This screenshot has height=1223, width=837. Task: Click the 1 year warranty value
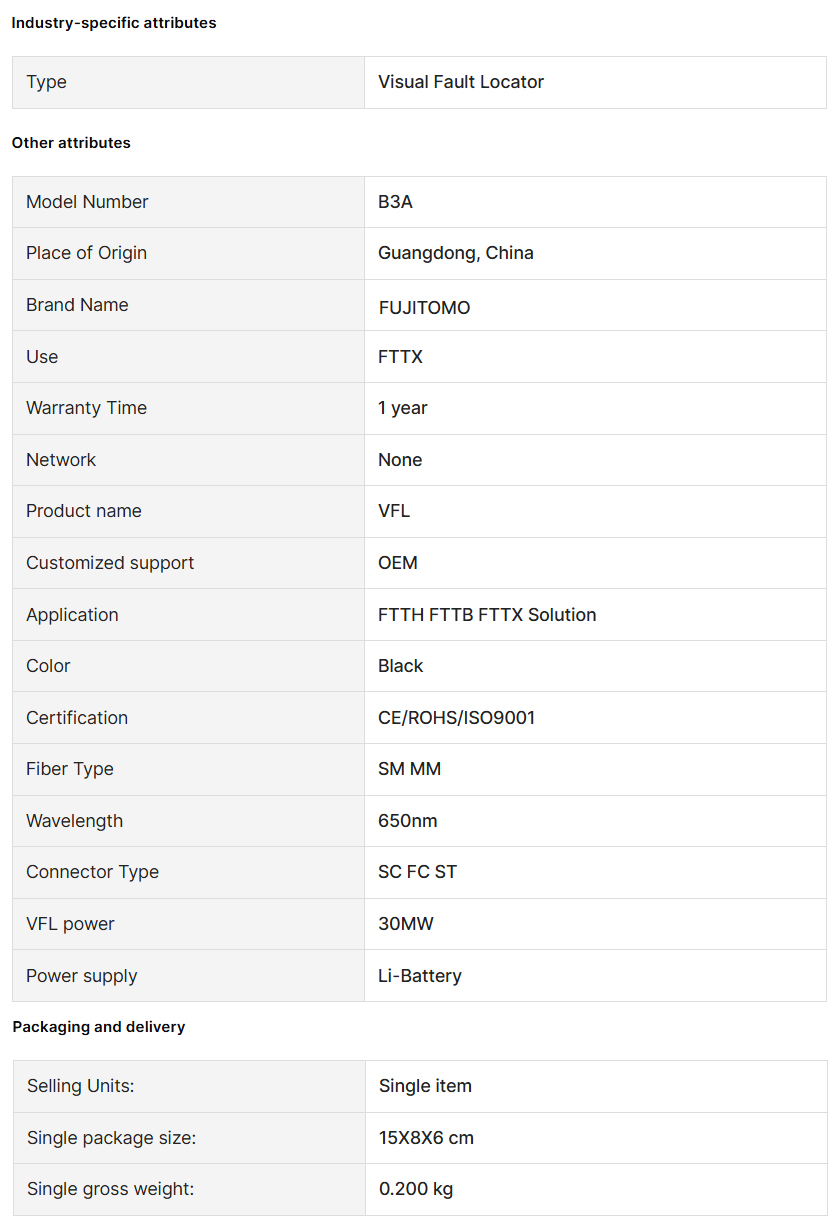click(403, 408)
